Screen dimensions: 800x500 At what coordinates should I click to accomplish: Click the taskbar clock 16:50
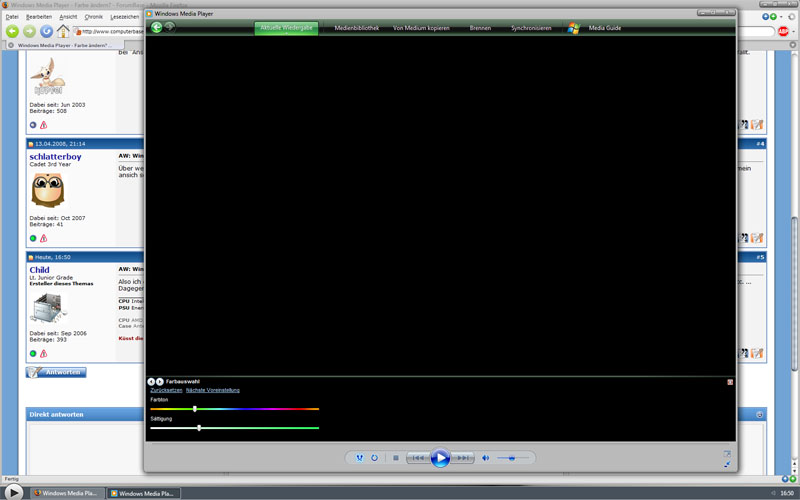point(787,493)
